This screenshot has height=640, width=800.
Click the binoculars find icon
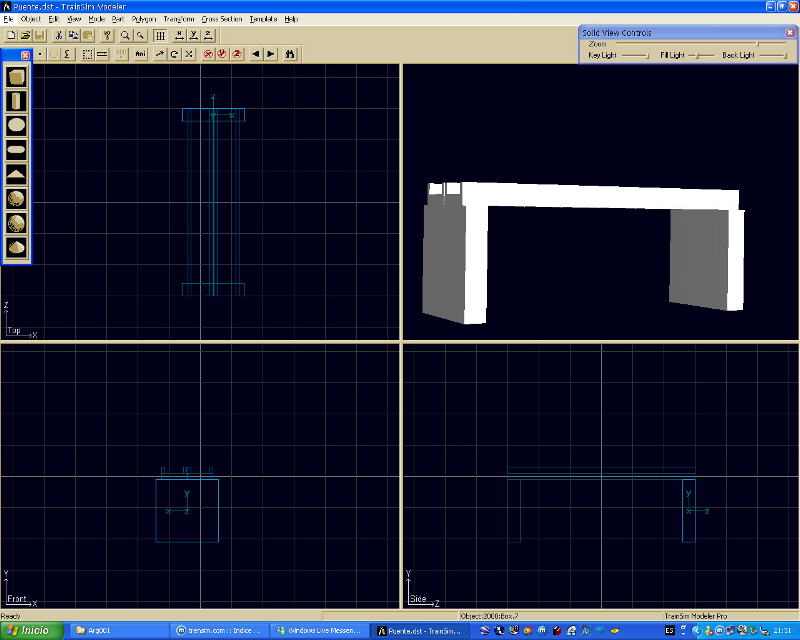[x=289, y=54]
